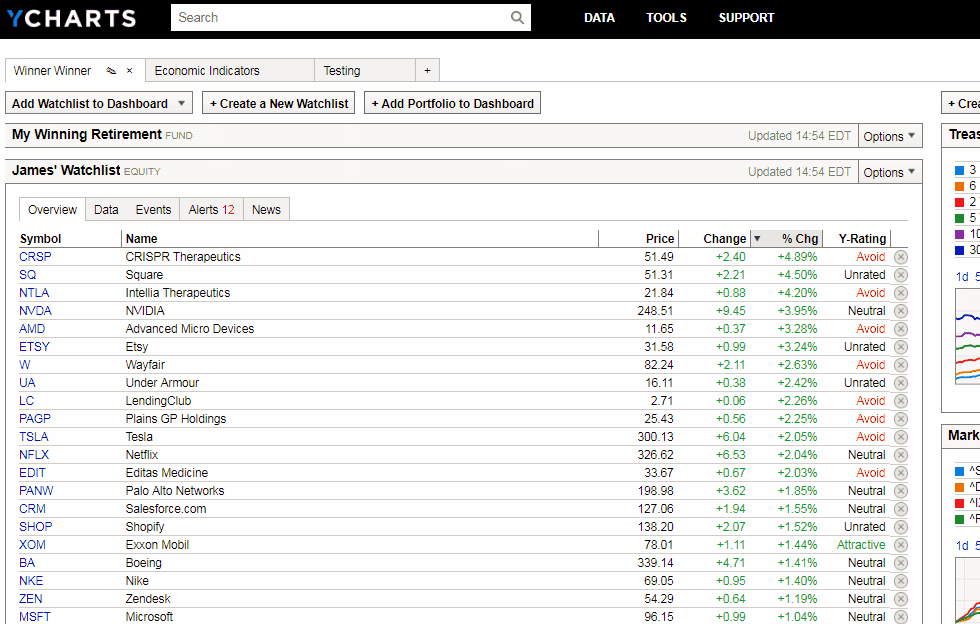This screenshot has width=980, height=624.
Task: Click the Wayfair name cell
Action: coord(145,365)
